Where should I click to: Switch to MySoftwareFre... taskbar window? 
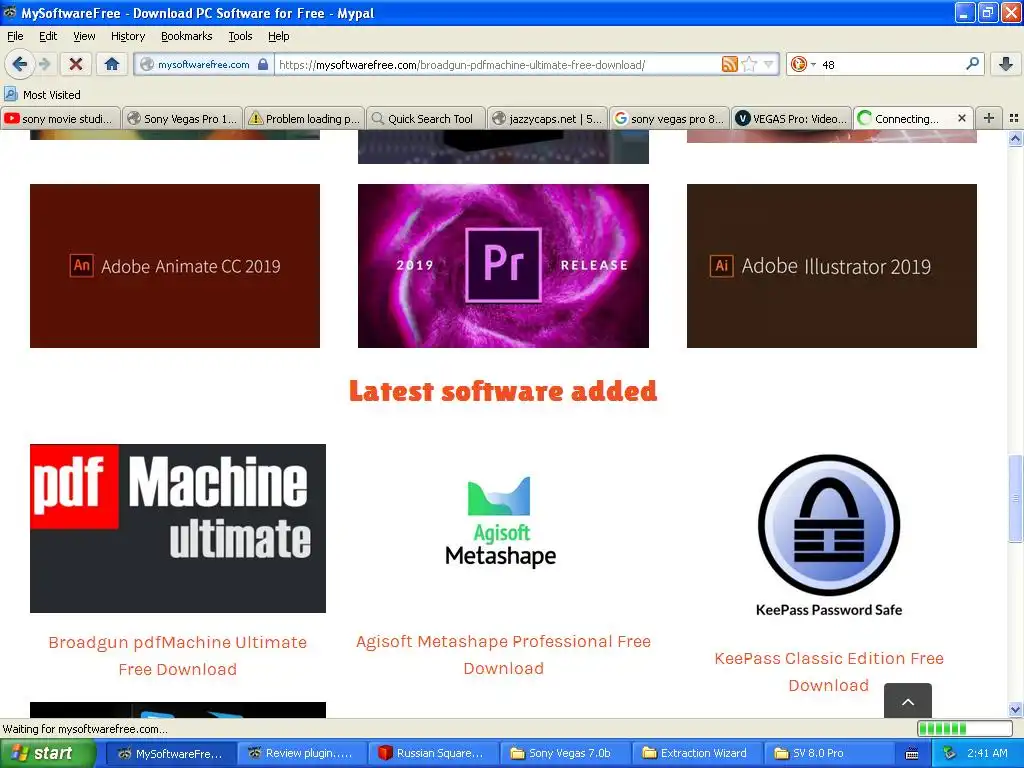(170, 753)
